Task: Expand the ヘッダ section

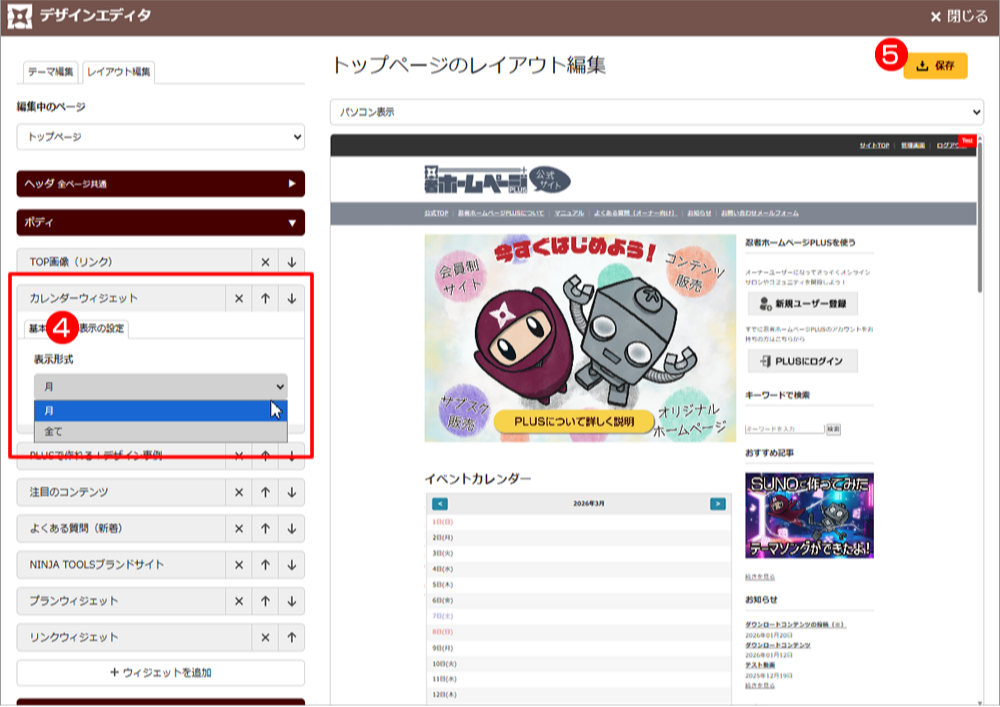Action: [160, 184]
